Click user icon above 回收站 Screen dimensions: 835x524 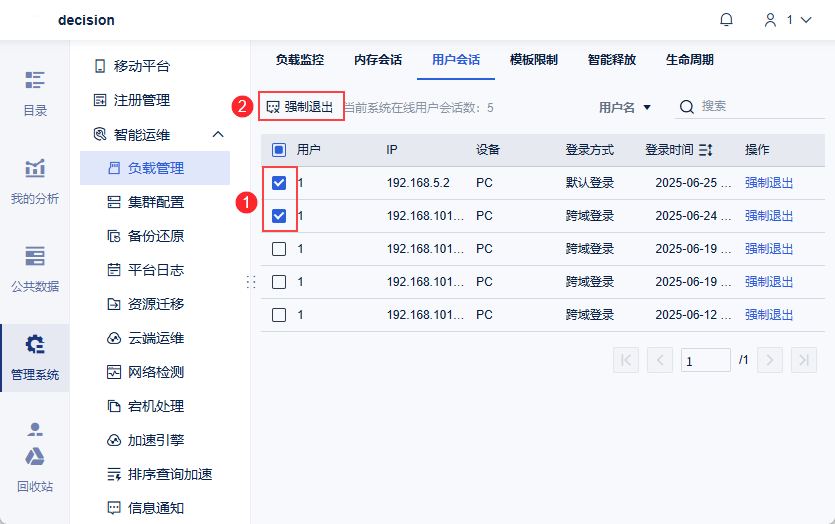click(x=35, y=429)
